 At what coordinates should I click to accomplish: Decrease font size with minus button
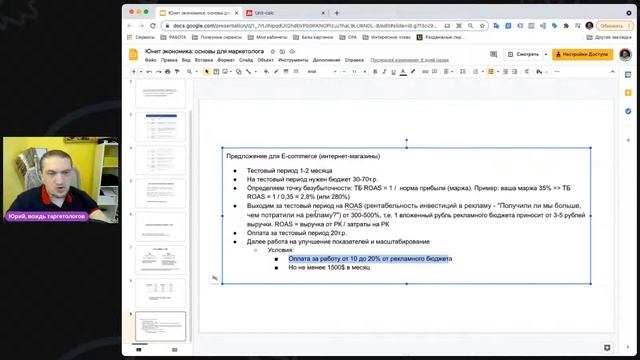pyautogui.click(x=344, y=72)
